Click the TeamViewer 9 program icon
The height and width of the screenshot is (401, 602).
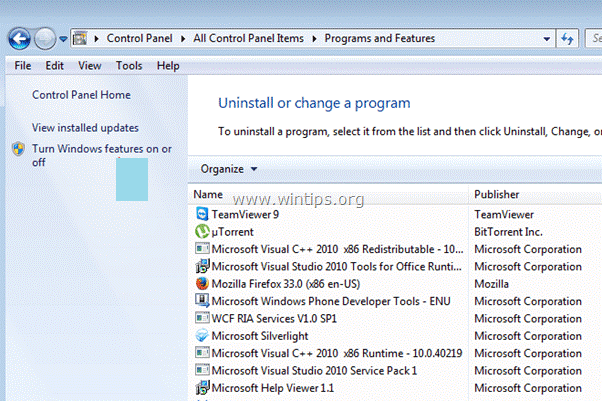pyautogui.click(x=203, y=214)
